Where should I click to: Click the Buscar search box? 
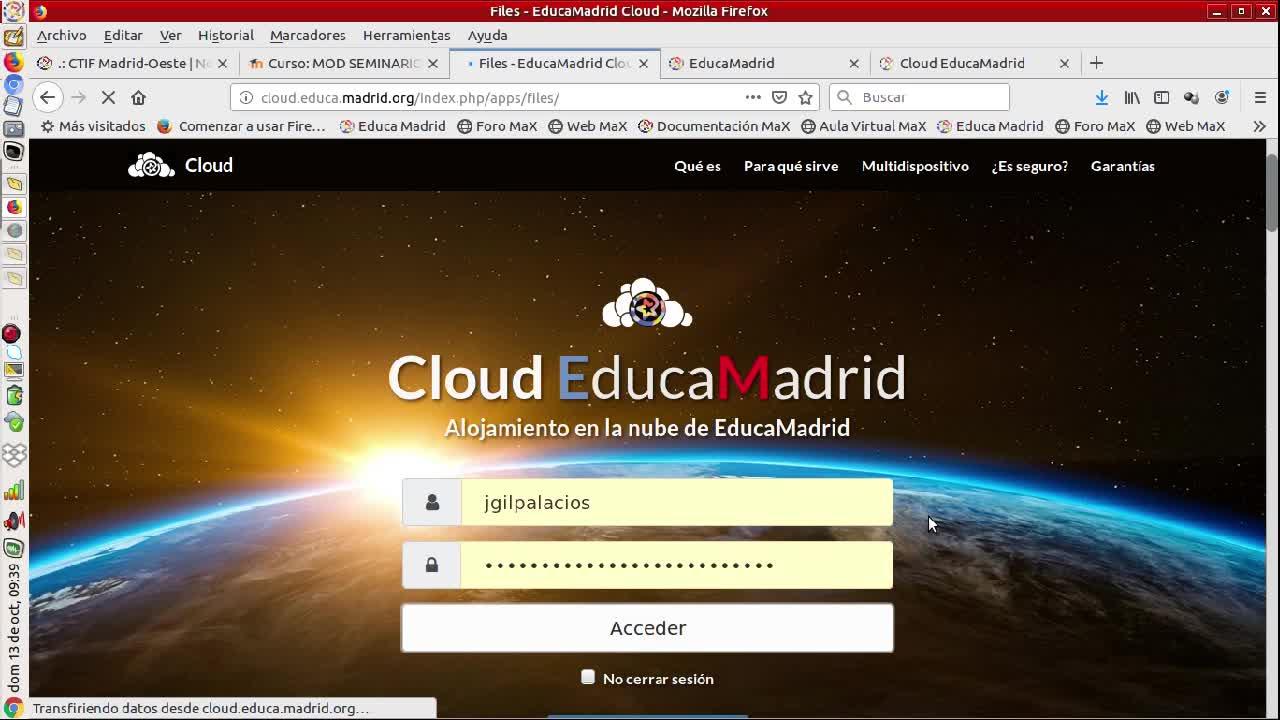pyautogui.click(x=919, y=97)
